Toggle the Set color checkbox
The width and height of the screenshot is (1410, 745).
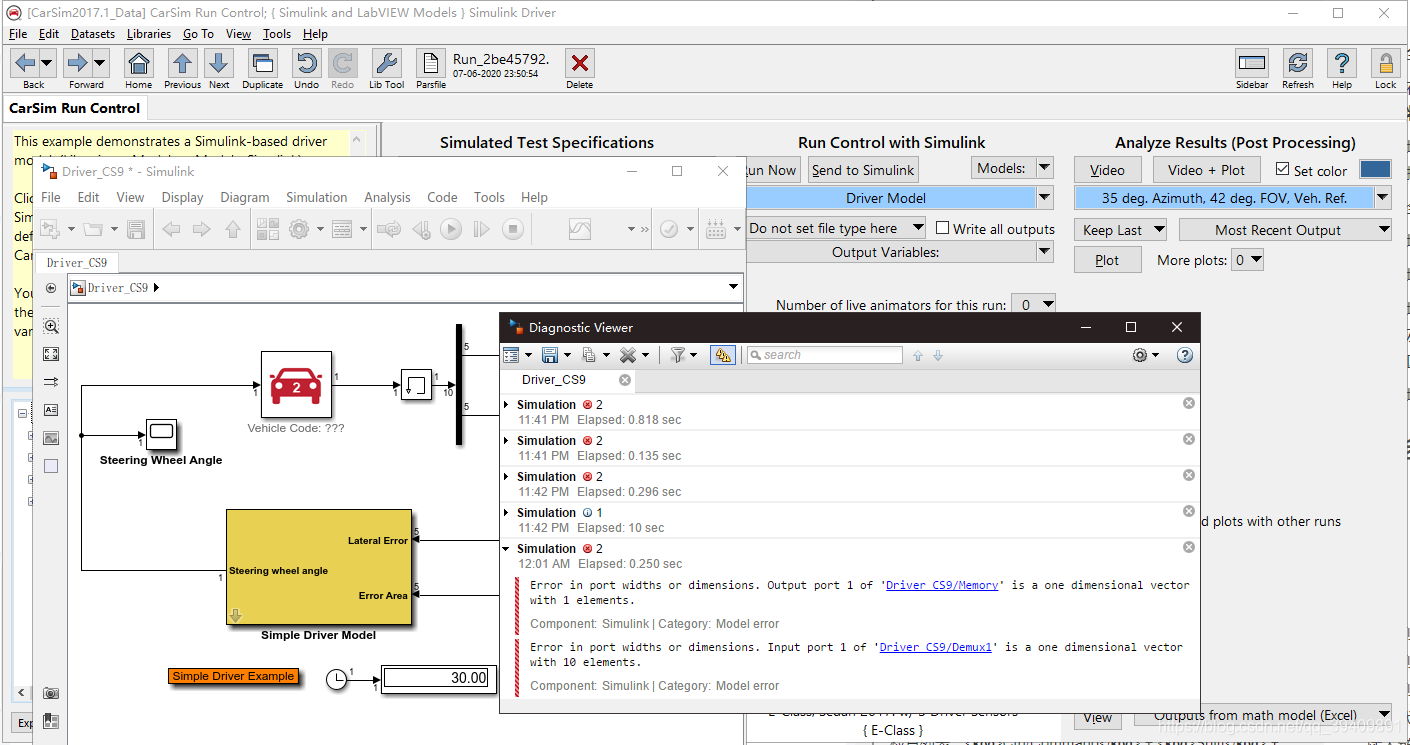[x=1283, y=170]
